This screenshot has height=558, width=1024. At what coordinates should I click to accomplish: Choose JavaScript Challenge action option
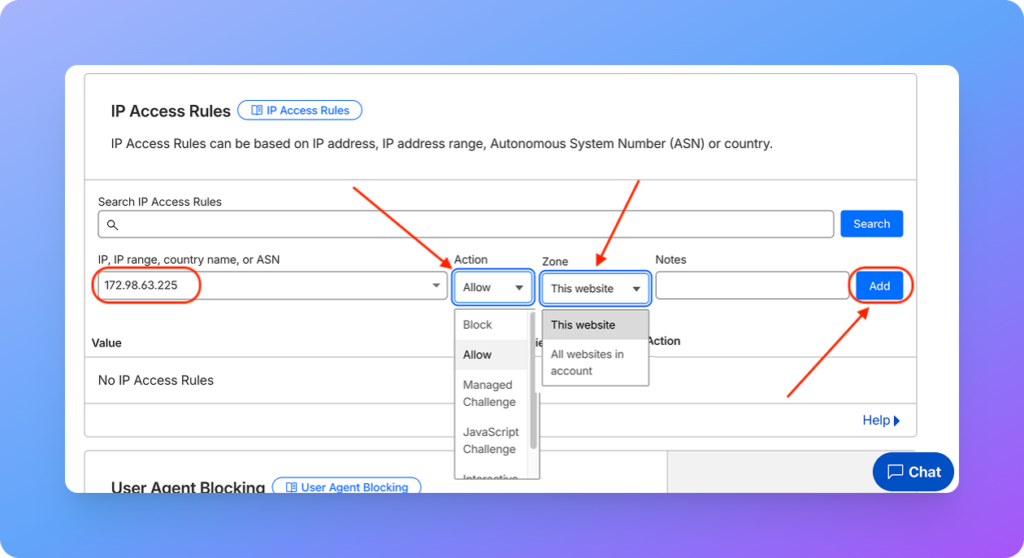pos(490,441)
